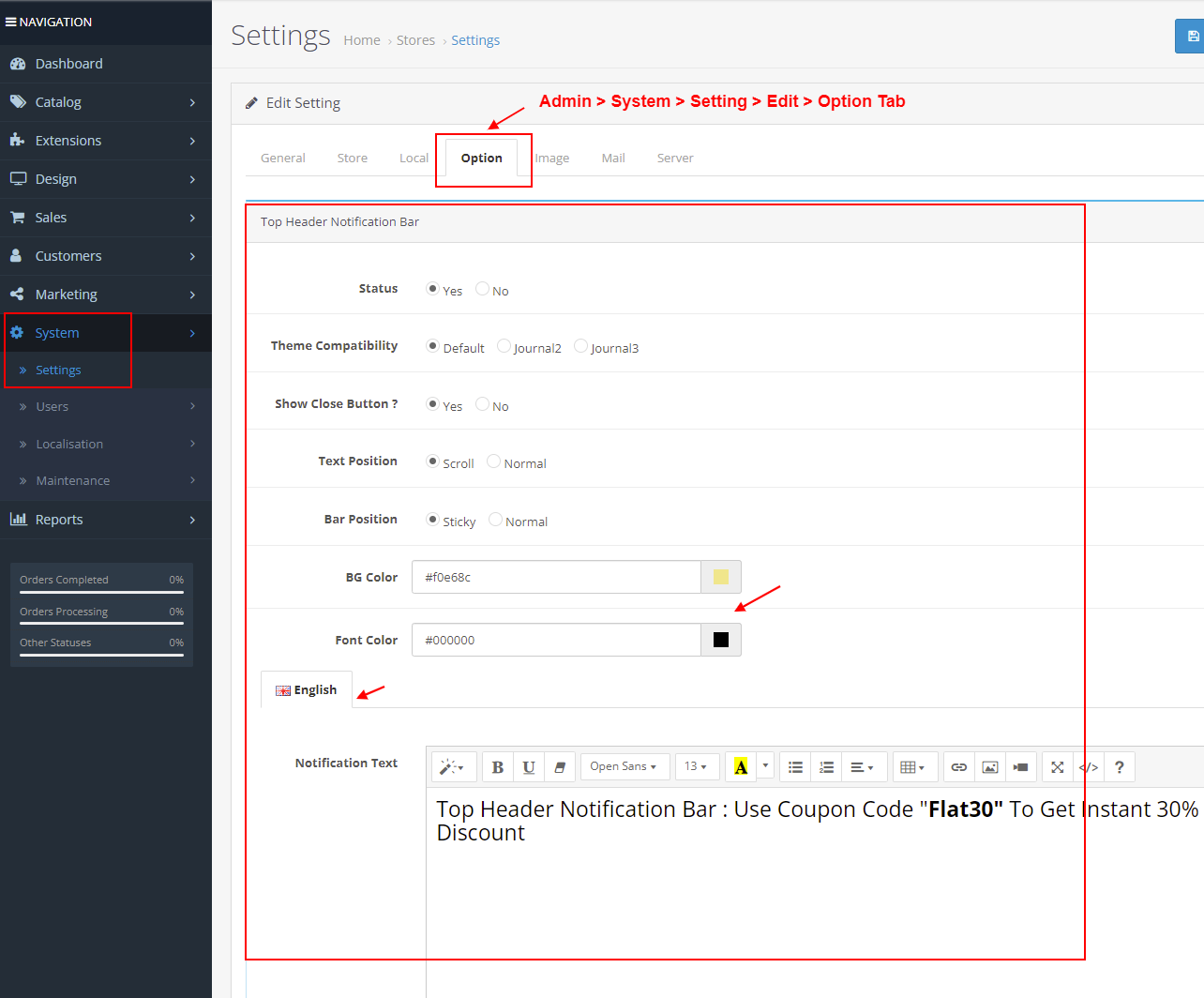Switch to the Mail tab
This screenshot has height=998, width=1204.
tap(613, 159)
